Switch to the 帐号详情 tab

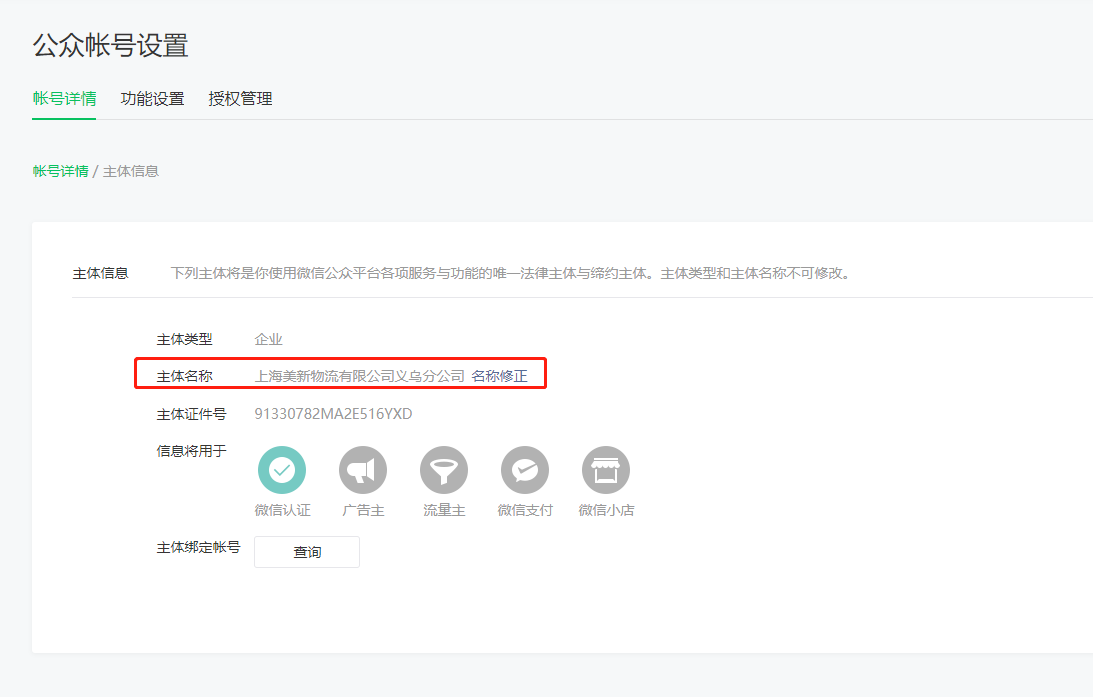click(64, 99)
